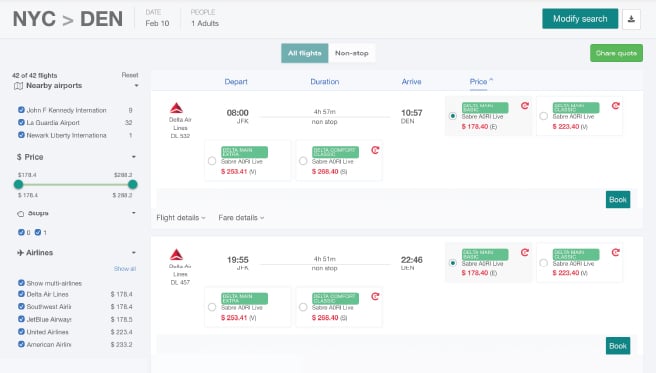The height and width of the screenshot is (373, 656).
Task: Refresh the $268.40 Comfort Classic fare of DL 532
Action: coord(375,150)
